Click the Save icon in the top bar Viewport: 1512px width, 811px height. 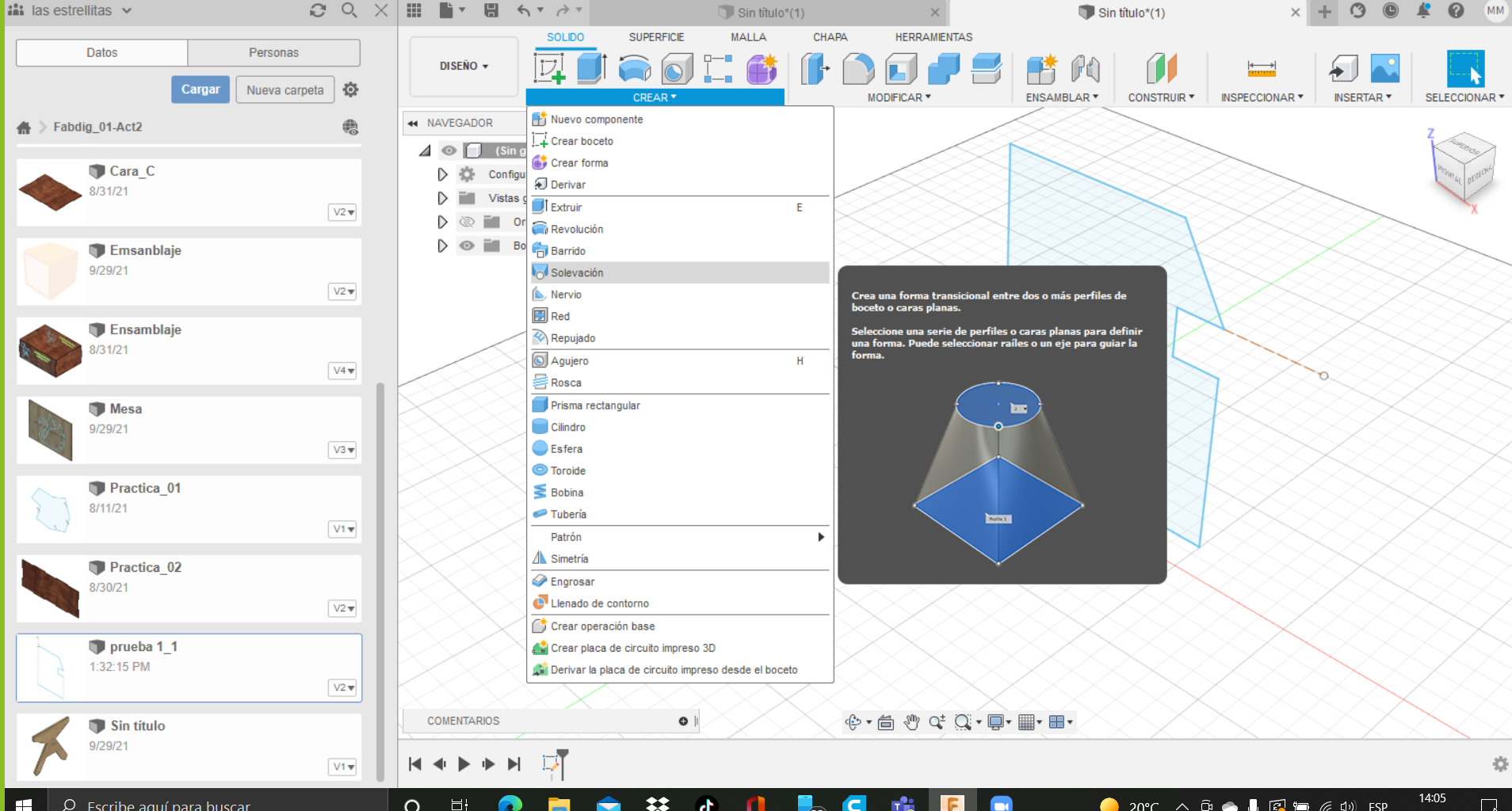(491, 10)
